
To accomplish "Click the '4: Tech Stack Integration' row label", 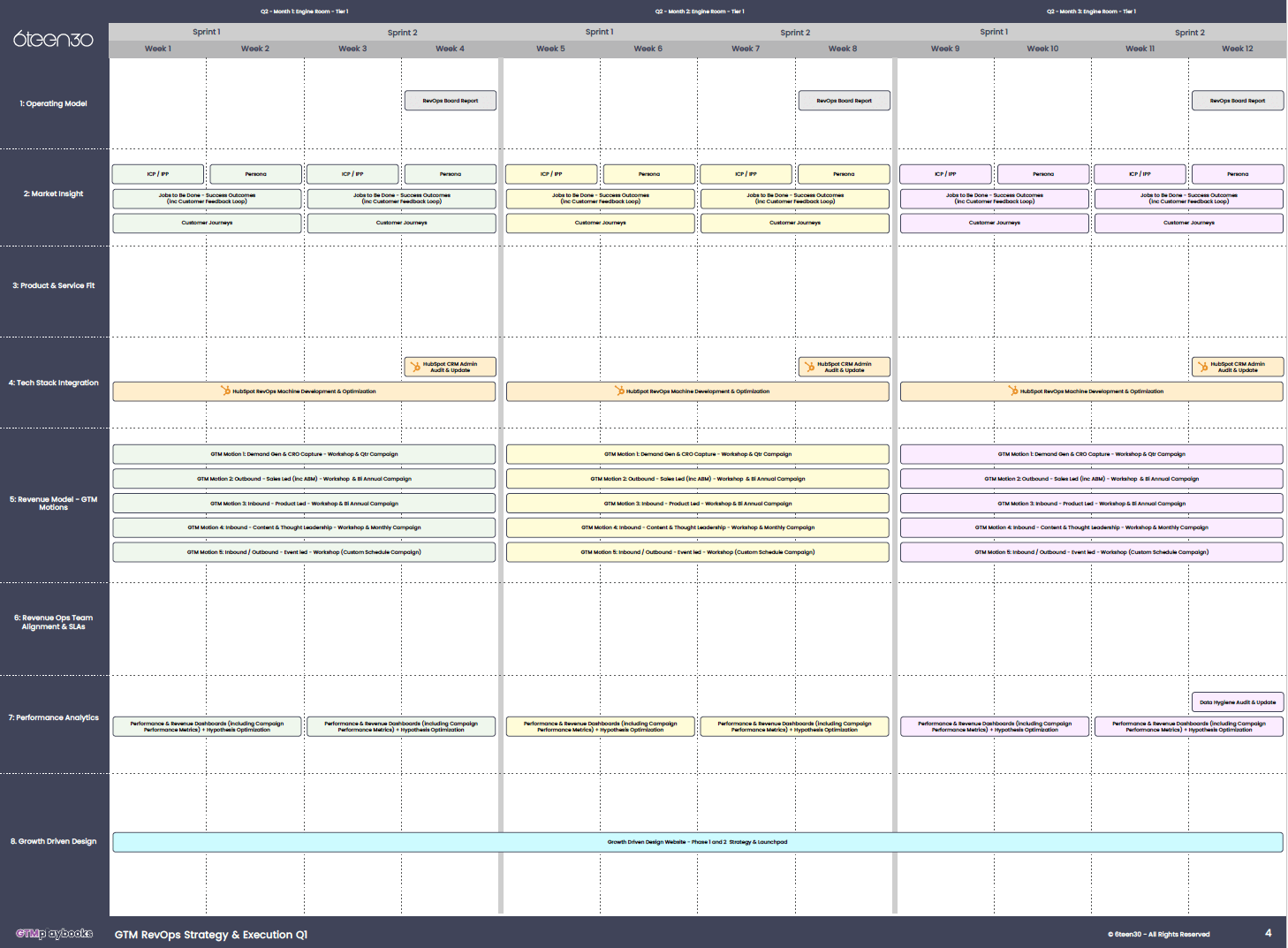I will tap(54, 383).
